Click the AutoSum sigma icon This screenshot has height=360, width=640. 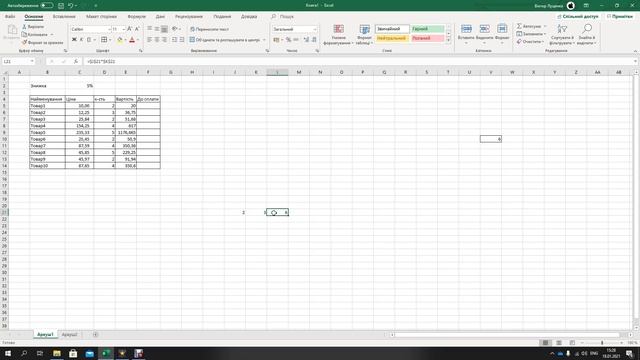tap(519, 26)
